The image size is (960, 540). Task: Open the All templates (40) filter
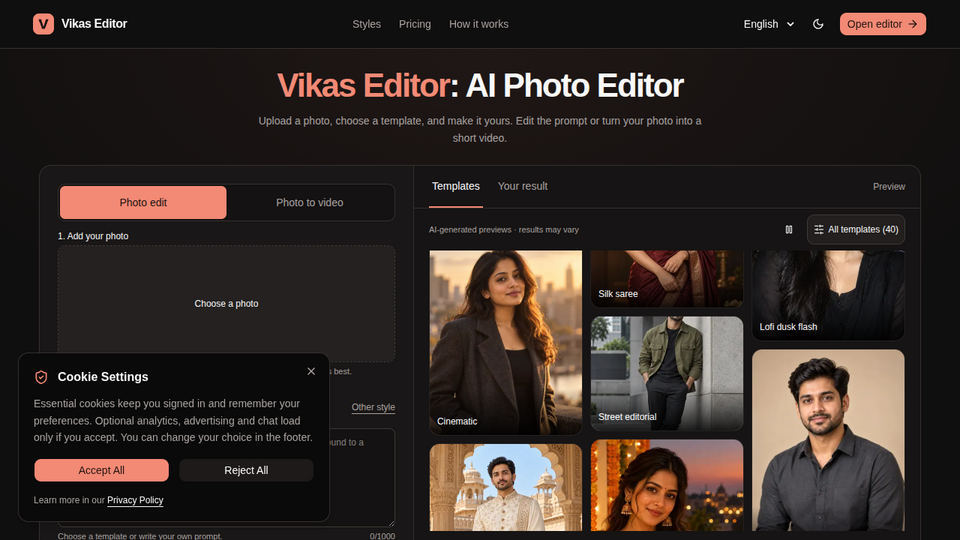pos(856,230)
